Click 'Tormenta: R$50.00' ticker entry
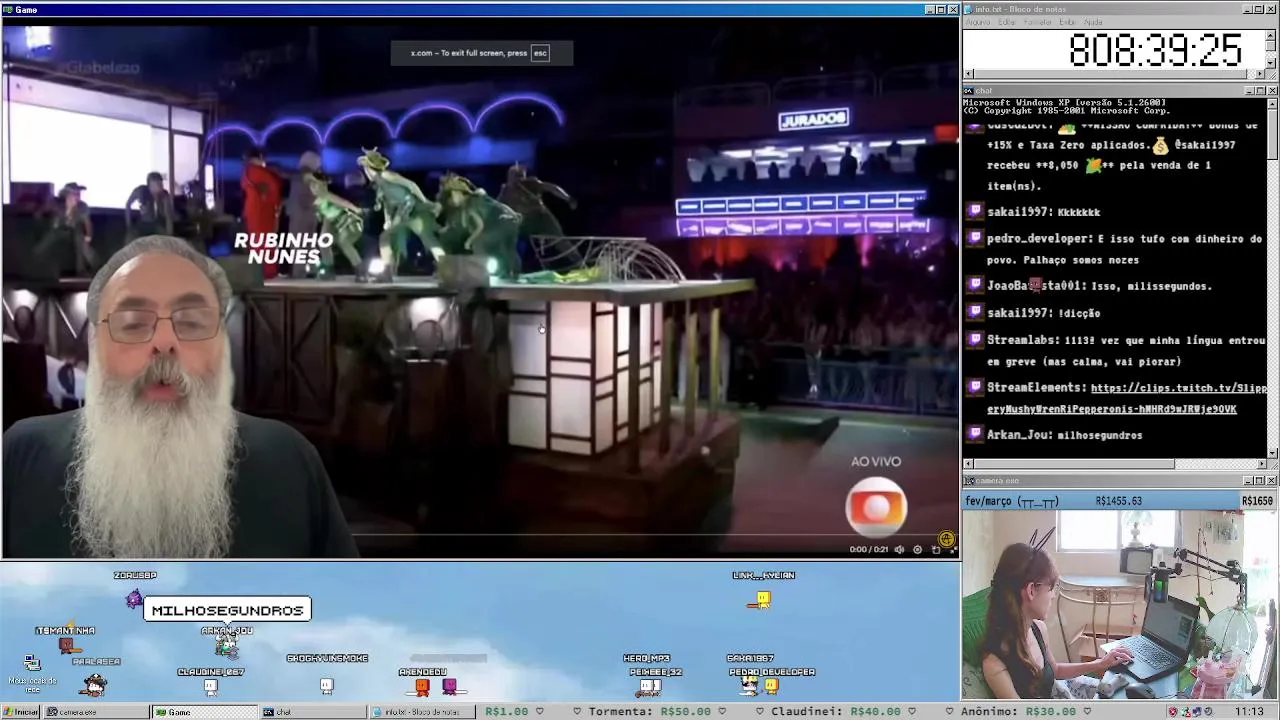 pos(649,712)
